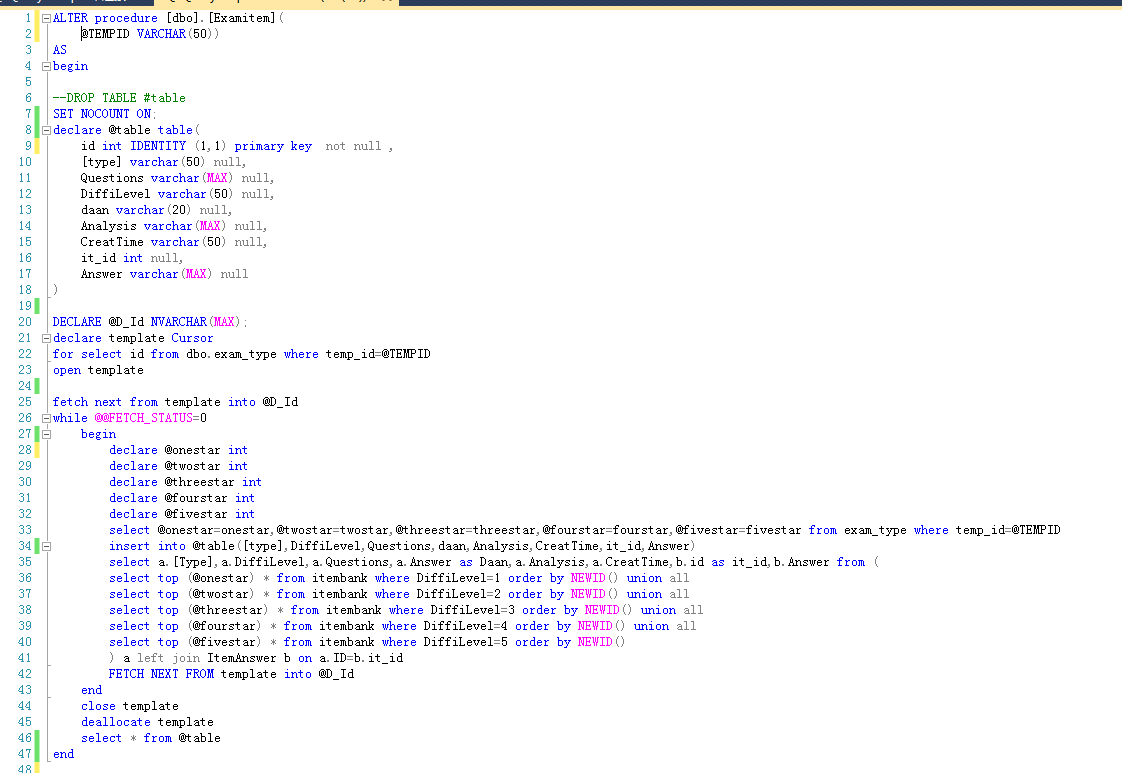Click uppercase FETCH NEXT FROM on line 42
This screenshot has width=1122, height=773.
[161, 674]
